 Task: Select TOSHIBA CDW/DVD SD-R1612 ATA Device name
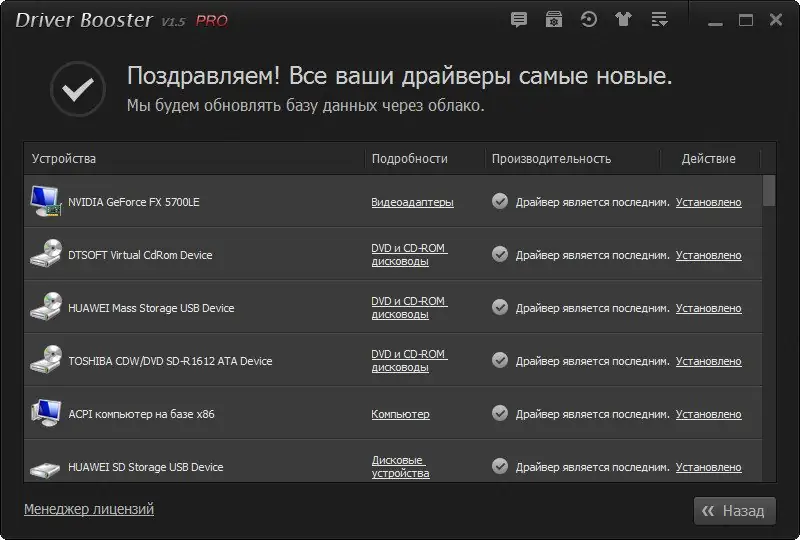170,361
